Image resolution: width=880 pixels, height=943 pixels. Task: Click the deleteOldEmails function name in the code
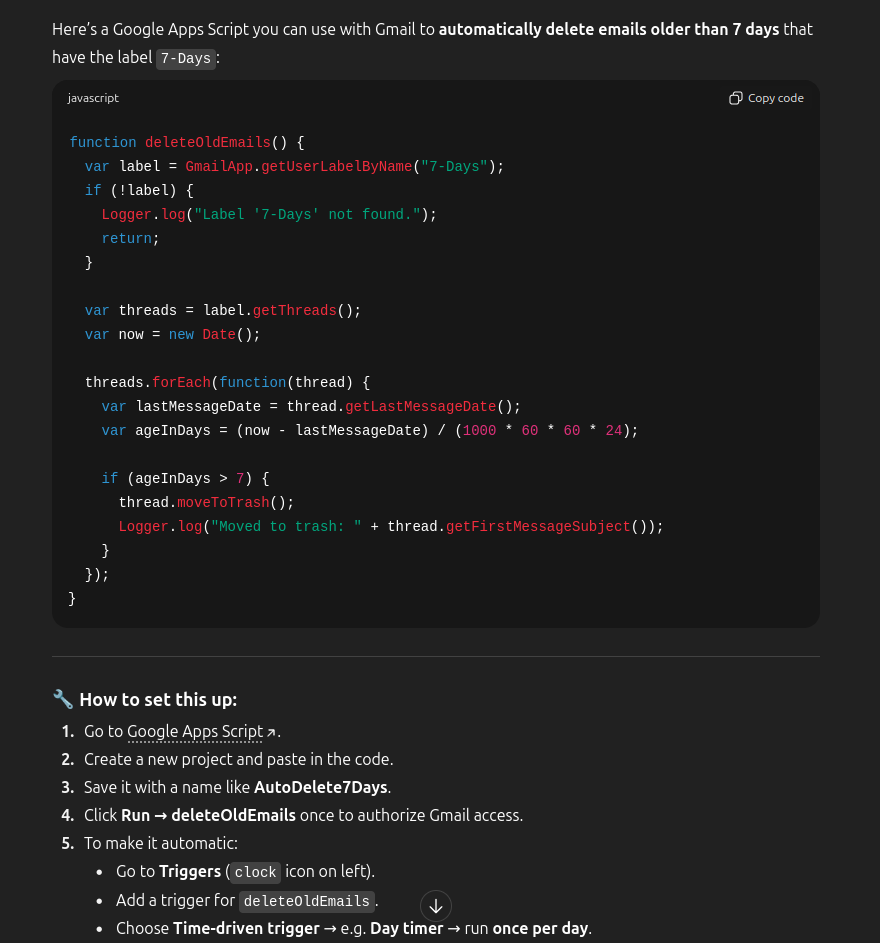pos(208,142)
